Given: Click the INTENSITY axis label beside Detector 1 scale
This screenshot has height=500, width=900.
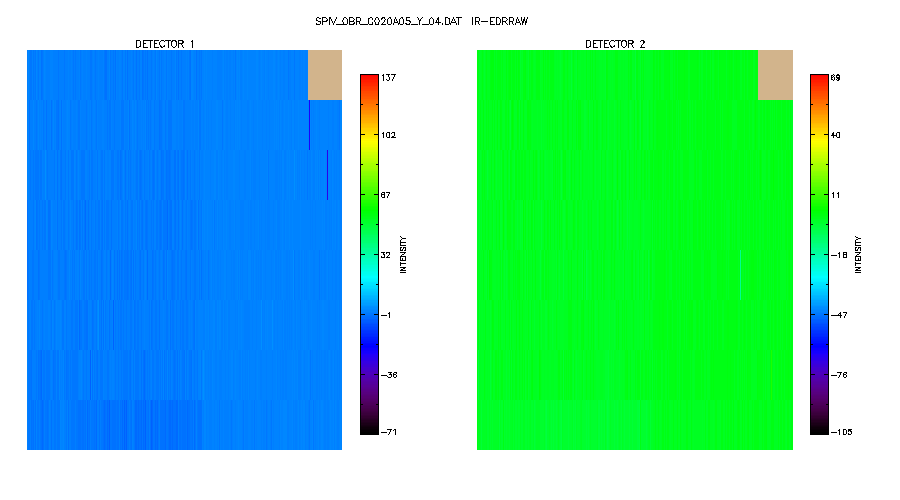Looking at the screenshot, I should (x=403, y=254).
